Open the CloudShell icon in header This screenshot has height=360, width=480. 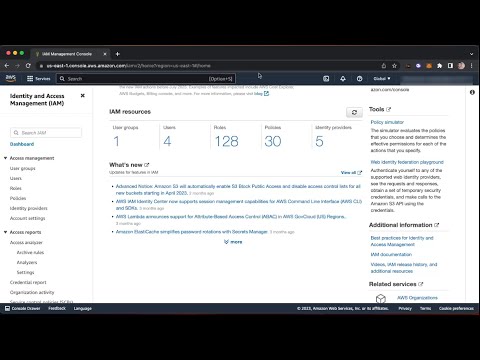pyautogui.click(x=326, y=79)
